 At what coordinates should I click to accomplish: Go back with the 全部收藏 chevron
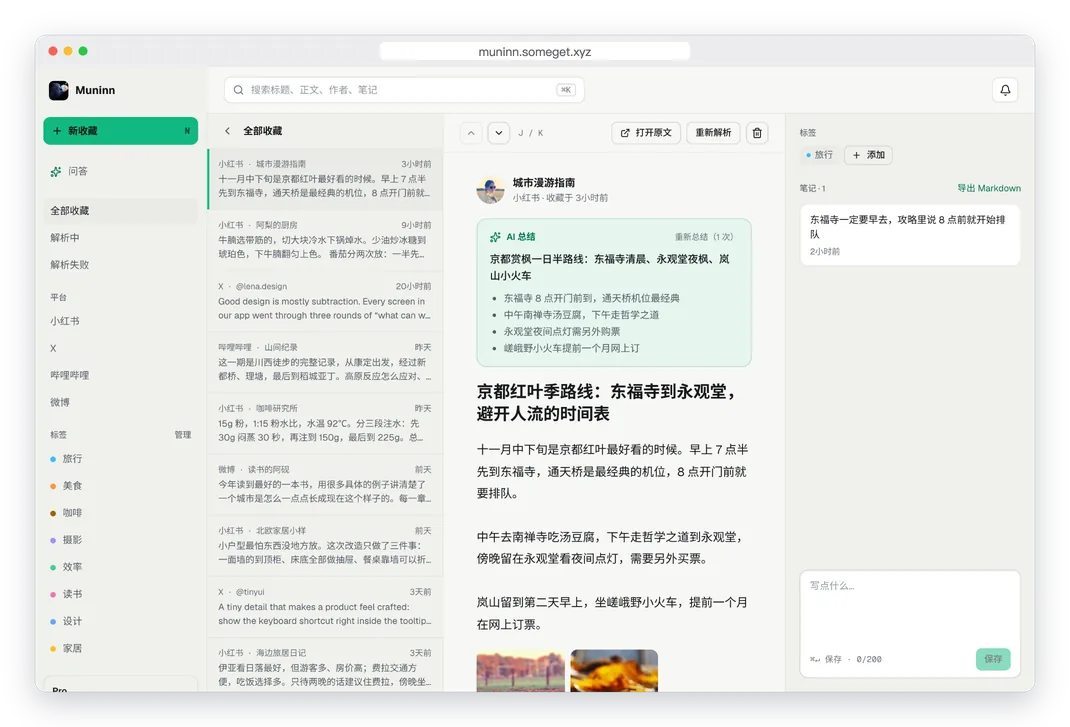227,131
